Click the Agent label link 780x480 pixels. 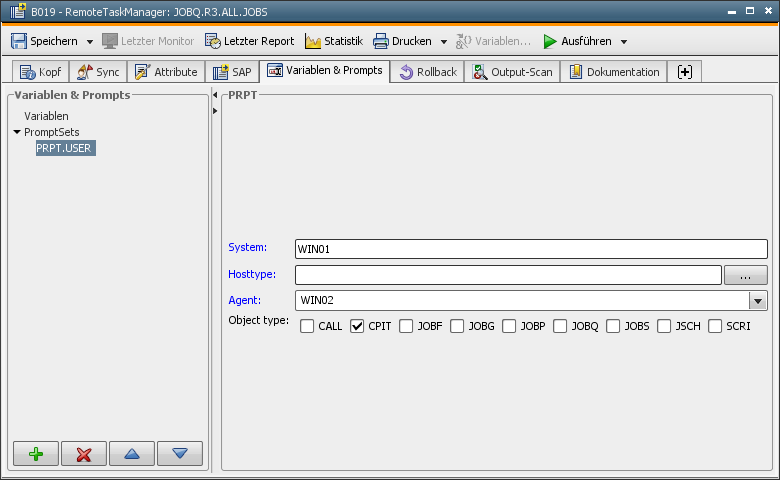pos(244,300)
